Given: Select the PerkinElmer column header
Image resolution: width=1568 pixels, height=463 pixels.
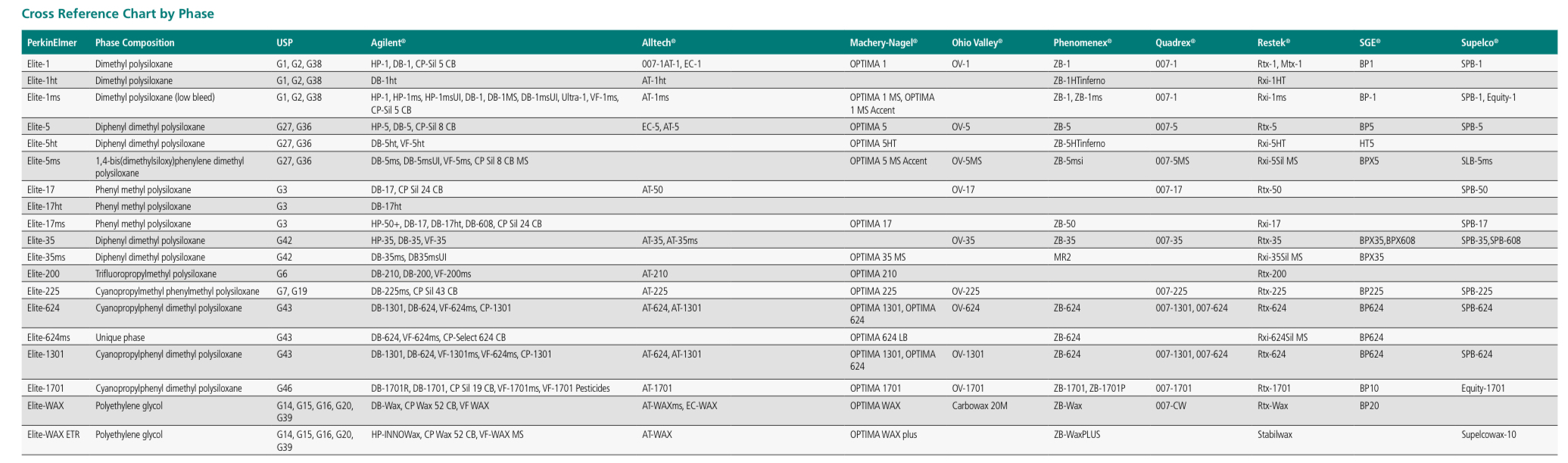Looking at the screenshot, I should [52, 43].
